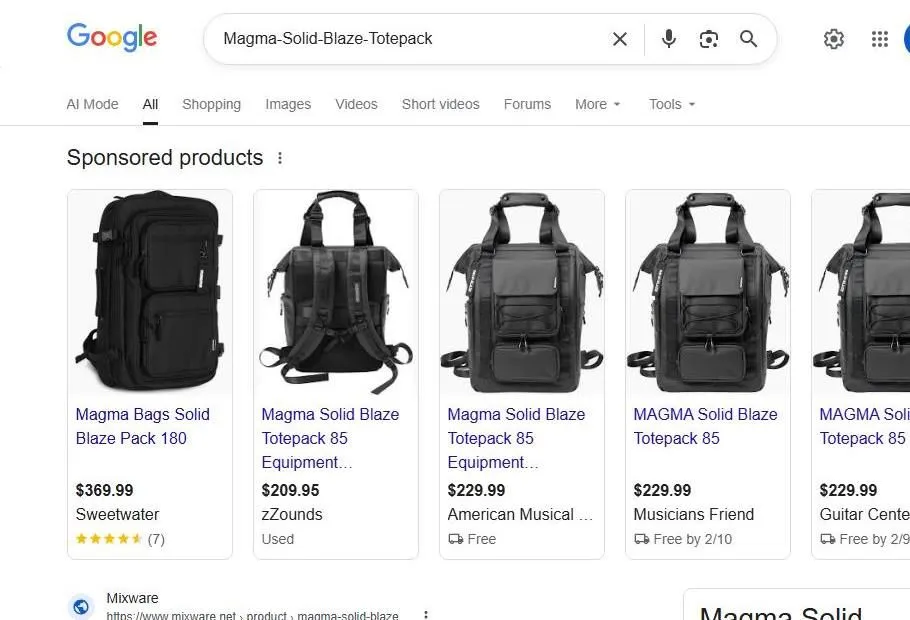Open three-dot options beside the Mixware result
Image resolution: width=910 pixels, height=620 pixels.
click(x=425, y=613)
